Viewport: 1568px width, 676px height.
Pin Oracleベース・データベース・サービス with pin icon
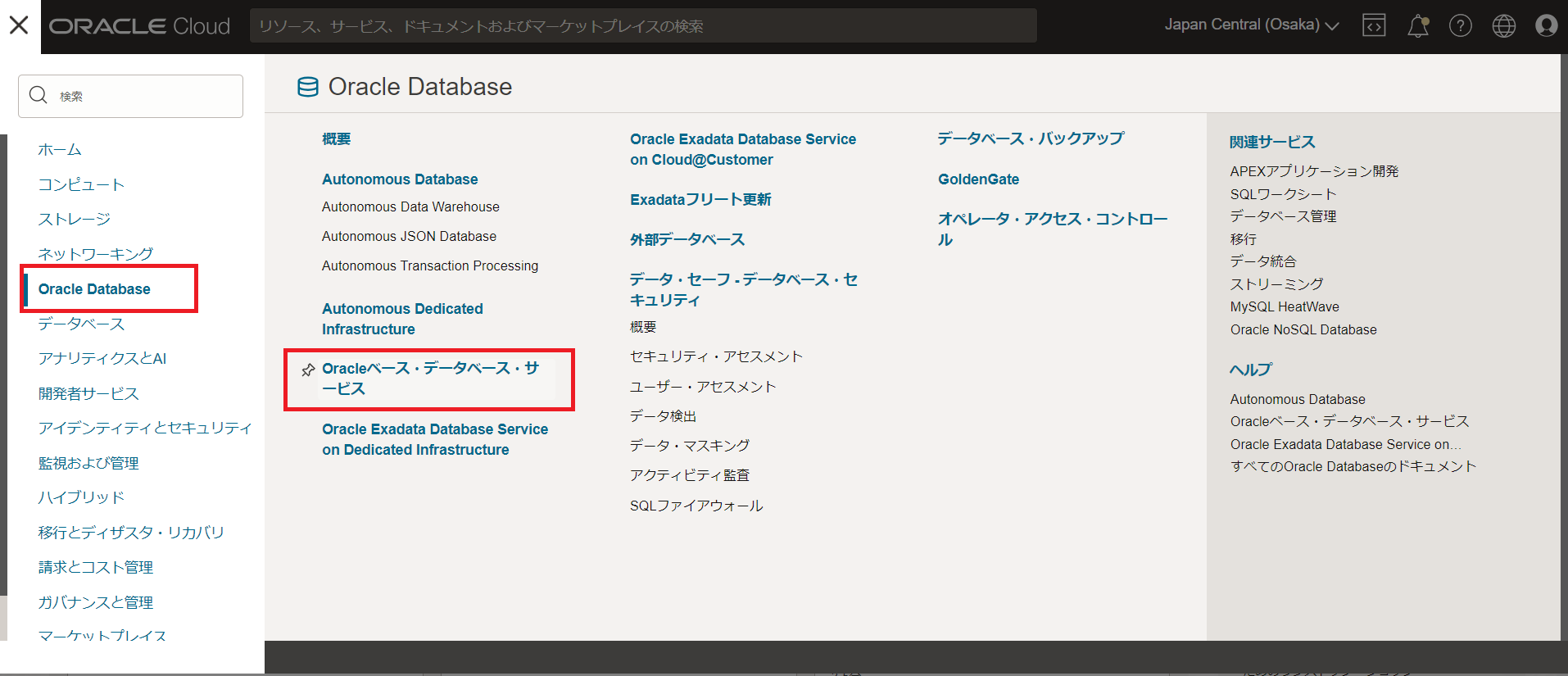(x=308, y=370)
